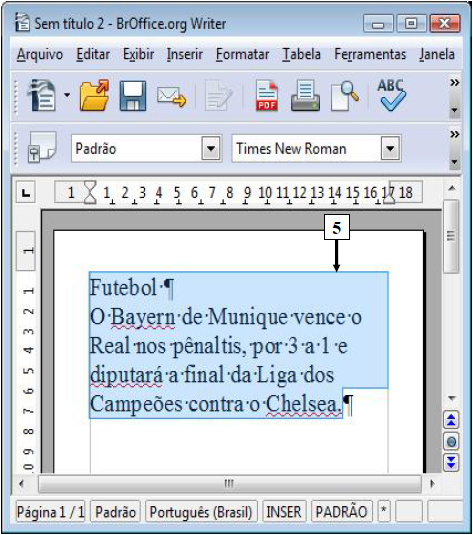Viewport: 473px width, 535px height.
Task: Click the printer icon
Action: [x=305, y=96]
